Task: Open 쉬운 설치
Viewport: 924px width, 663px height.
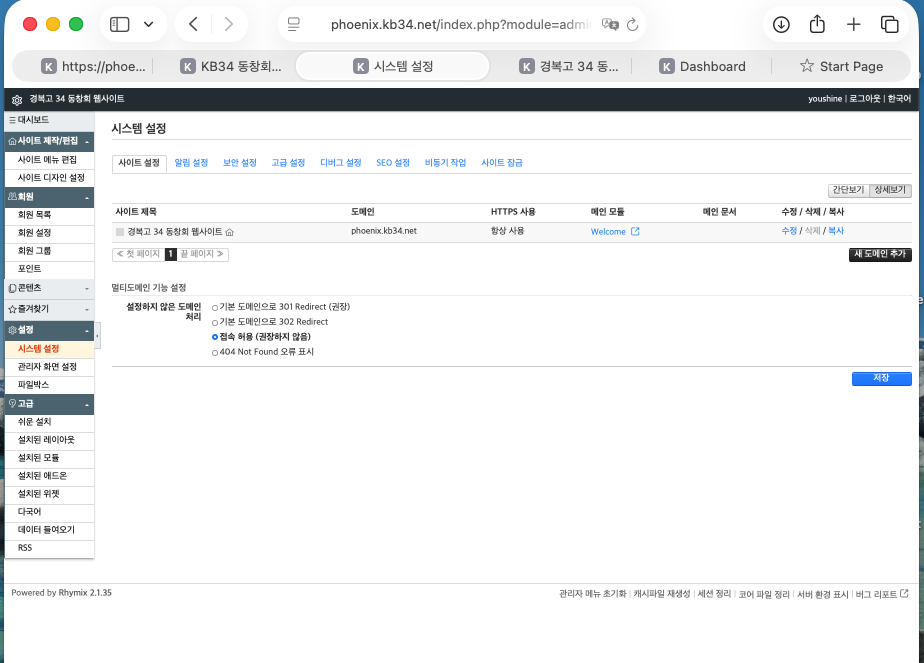Action: tap(49, 422)
